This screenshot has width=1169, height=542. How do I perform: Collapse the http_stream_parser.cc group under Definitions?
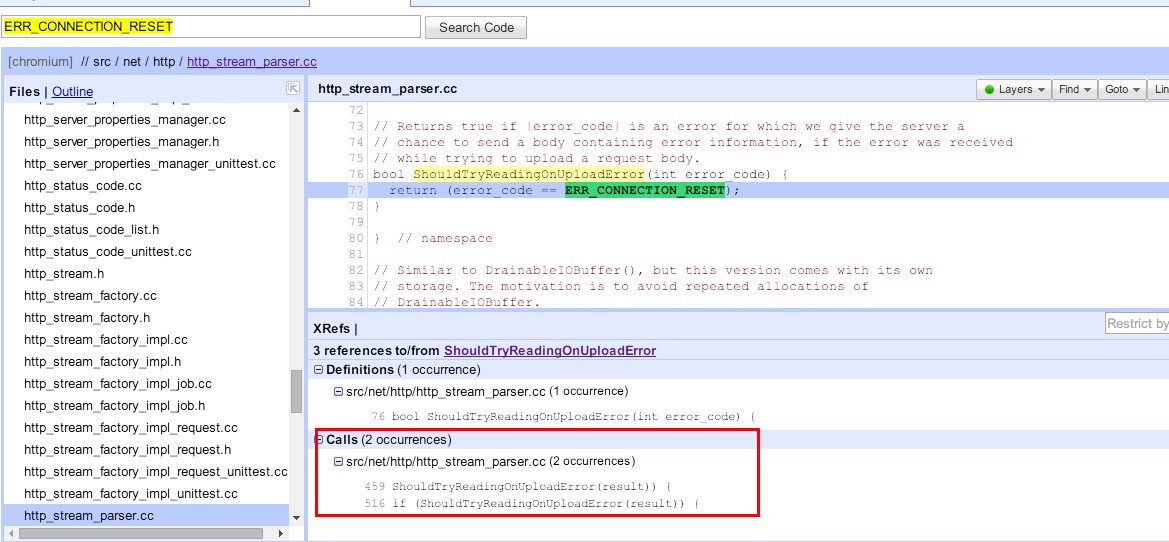click(x=339, y=391)
